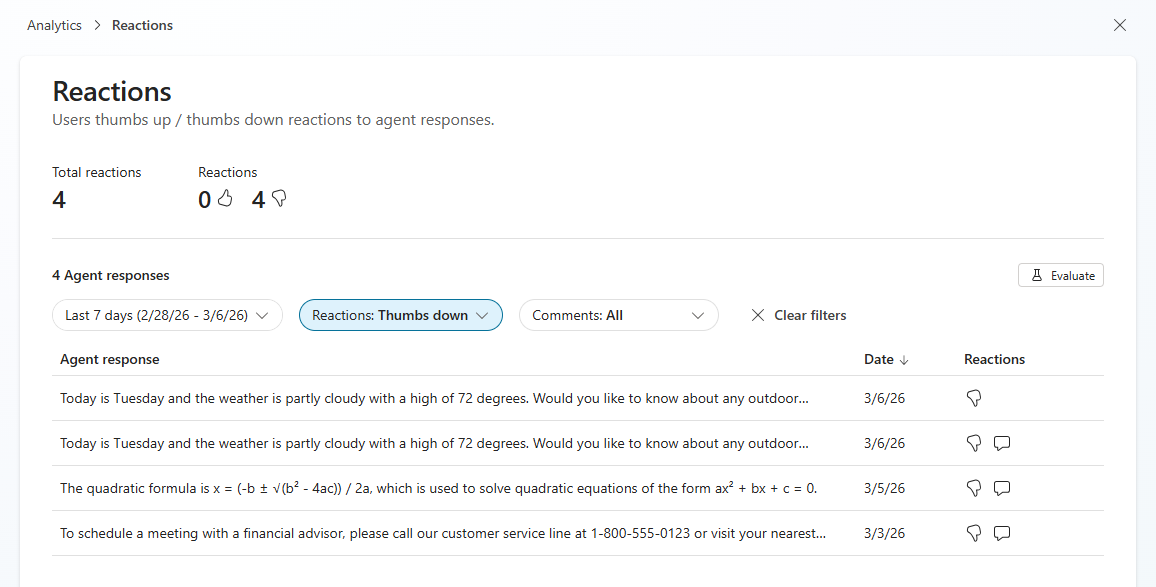Go to Analytics in the breadcrumb
Viewport: 1156px width, 587px height.
[54, 25]
